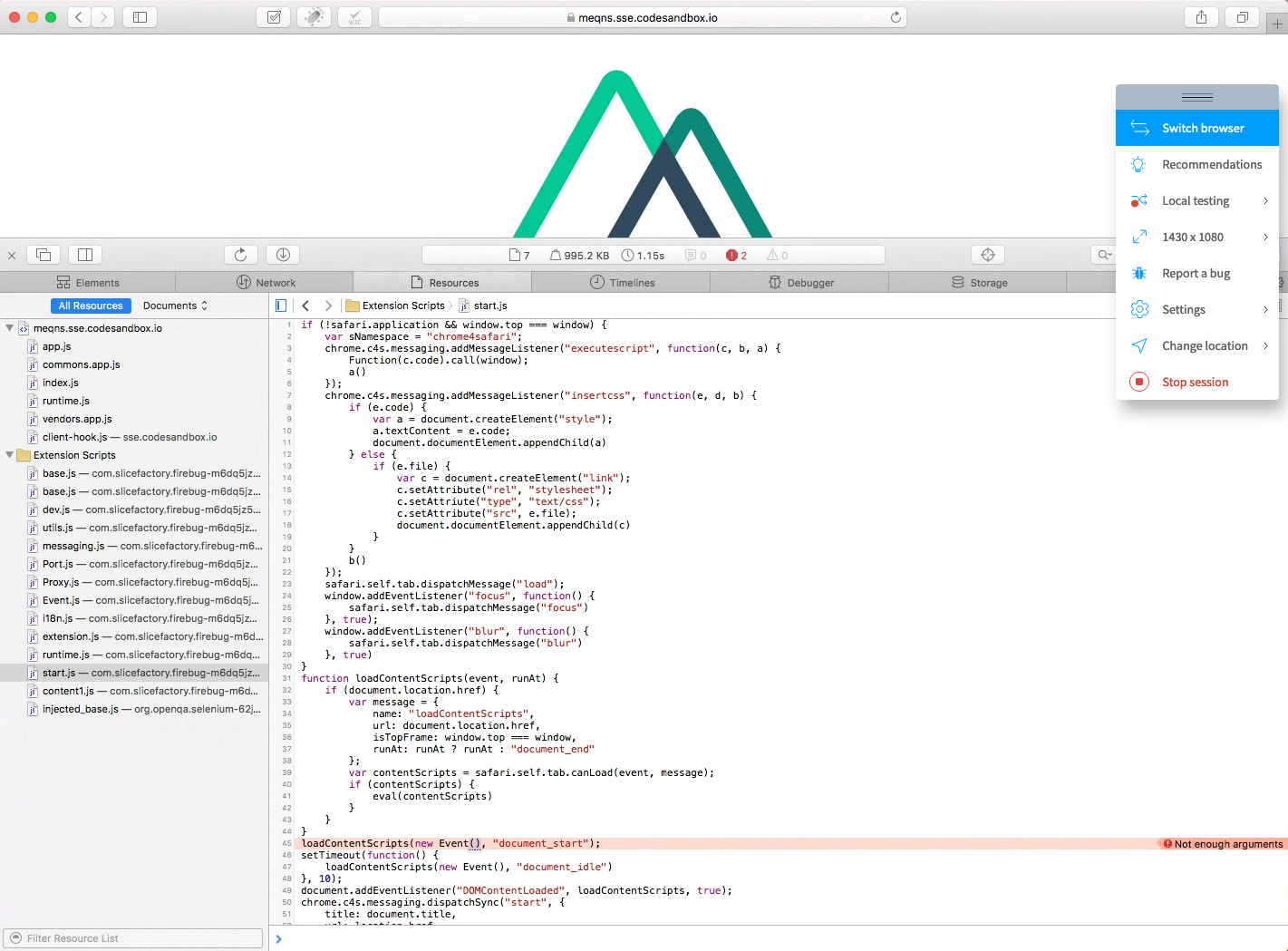This screenshot has height=951, width=1288.
Task: Open utils.js extension script
Action: (134, 528)
